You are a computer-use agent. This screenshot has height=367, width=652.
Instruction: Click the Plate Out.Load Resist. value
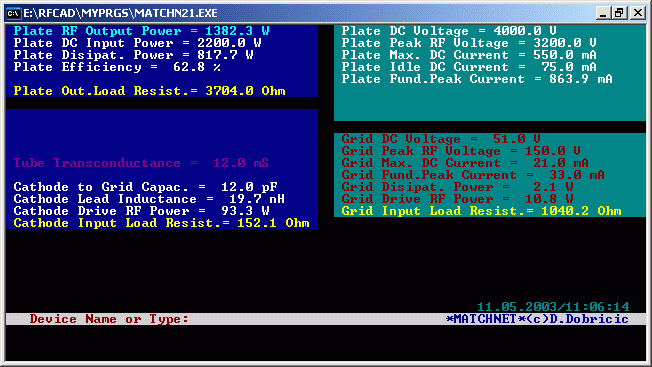click(x=245, y=91)
